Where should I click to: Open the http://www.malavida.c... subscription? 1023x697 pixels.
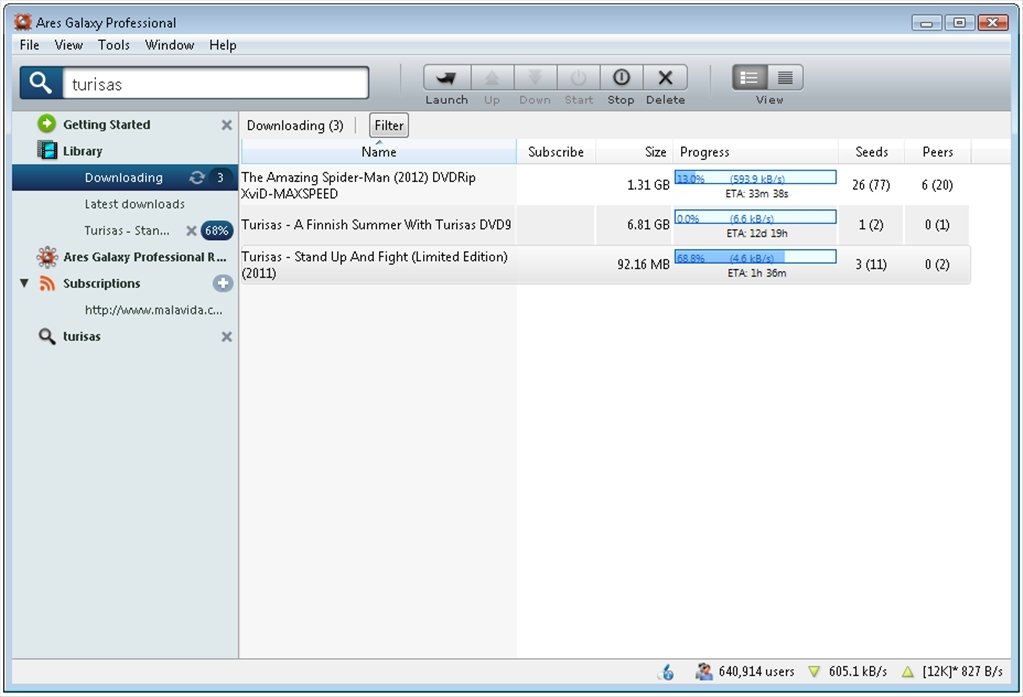tap(153, 310)
